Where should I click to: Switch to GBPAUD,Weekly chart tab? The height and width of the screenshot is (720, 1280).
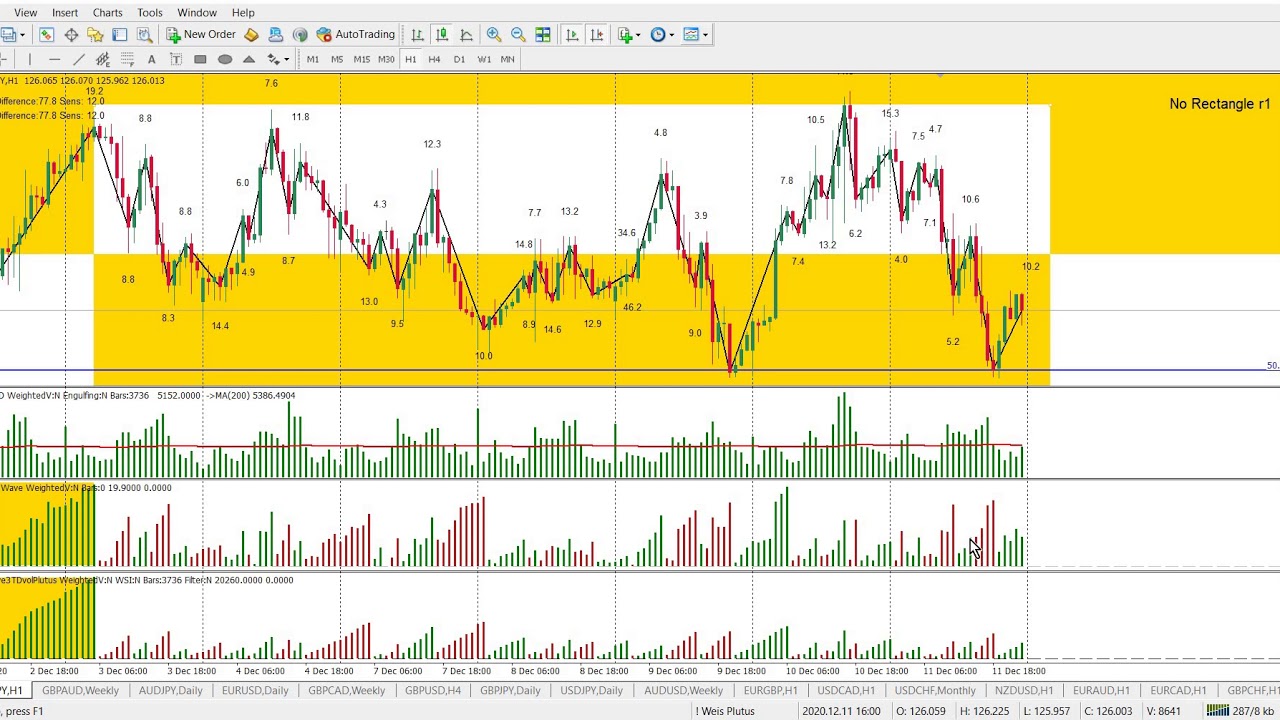point(80,690)
